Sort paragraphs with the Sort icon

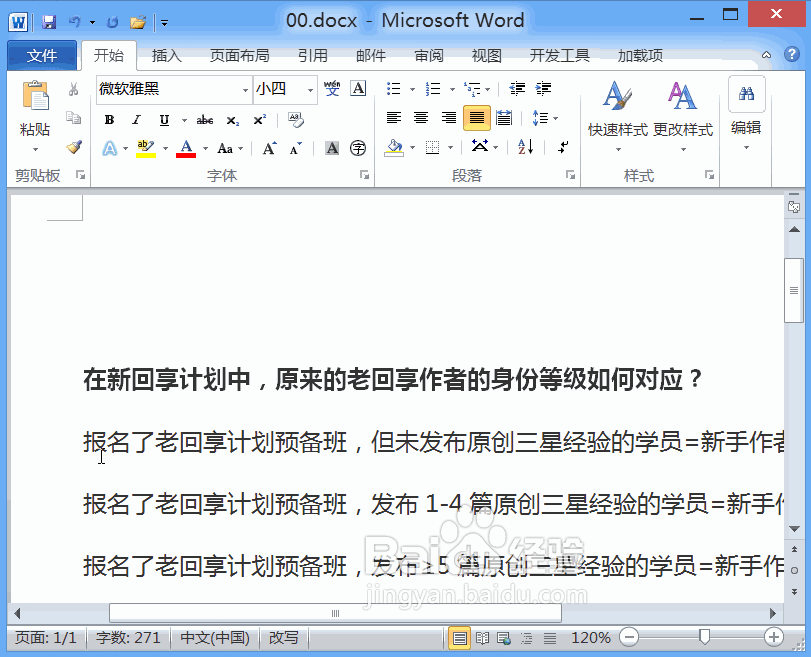[x=524, y=148]
